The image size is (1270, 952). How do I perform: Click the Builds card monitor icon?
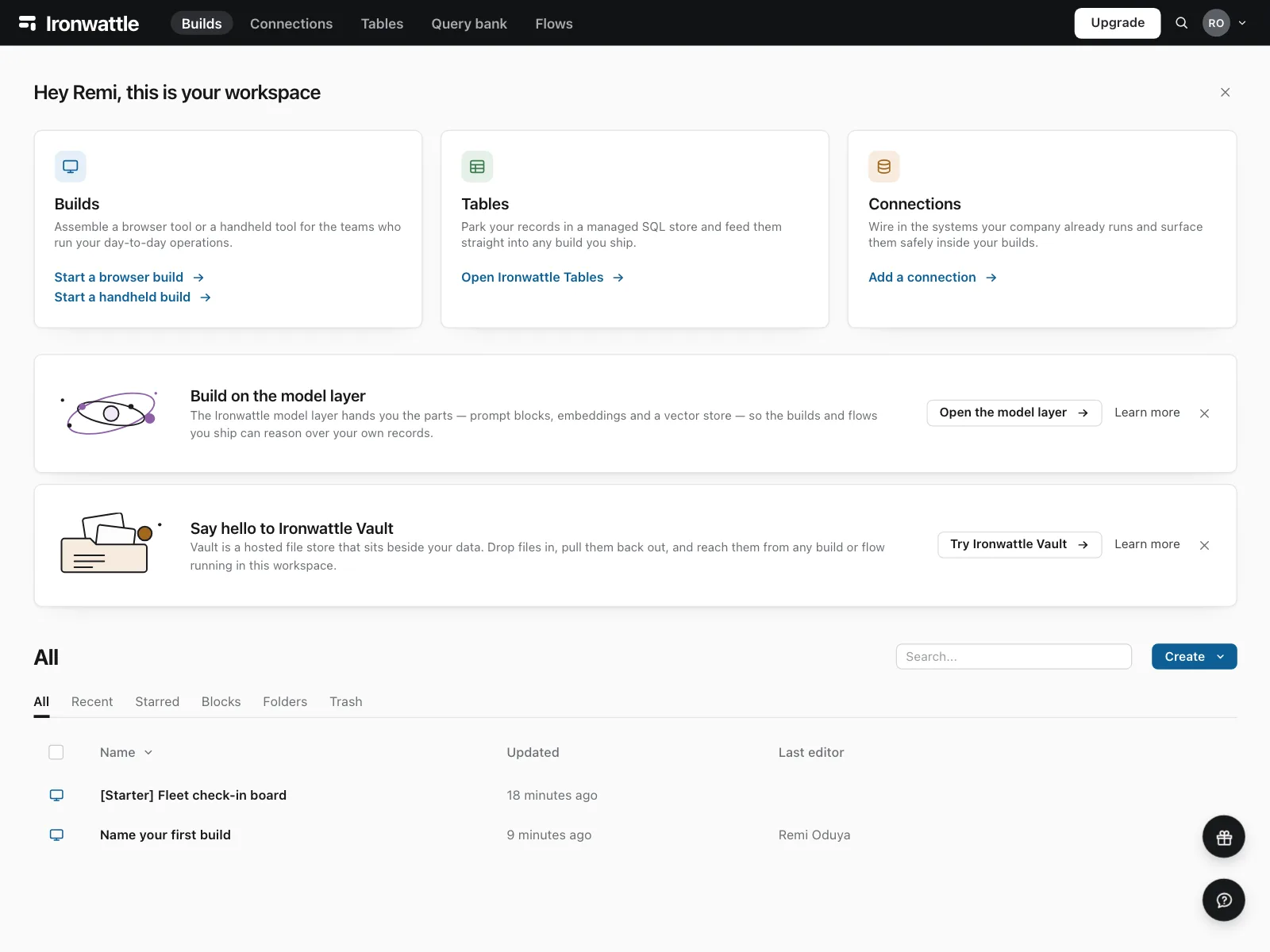point(71,167)
